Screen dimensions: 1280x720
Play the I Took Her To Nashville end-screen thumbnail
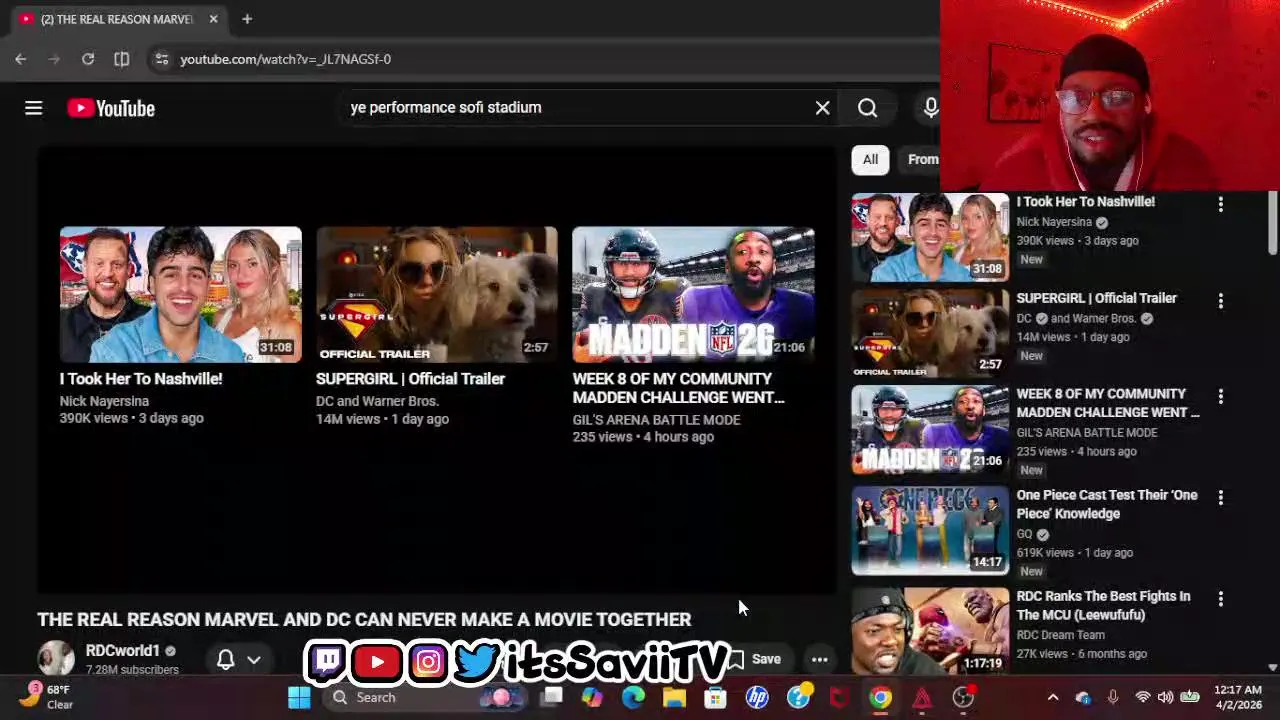click(x=180, y=294)
